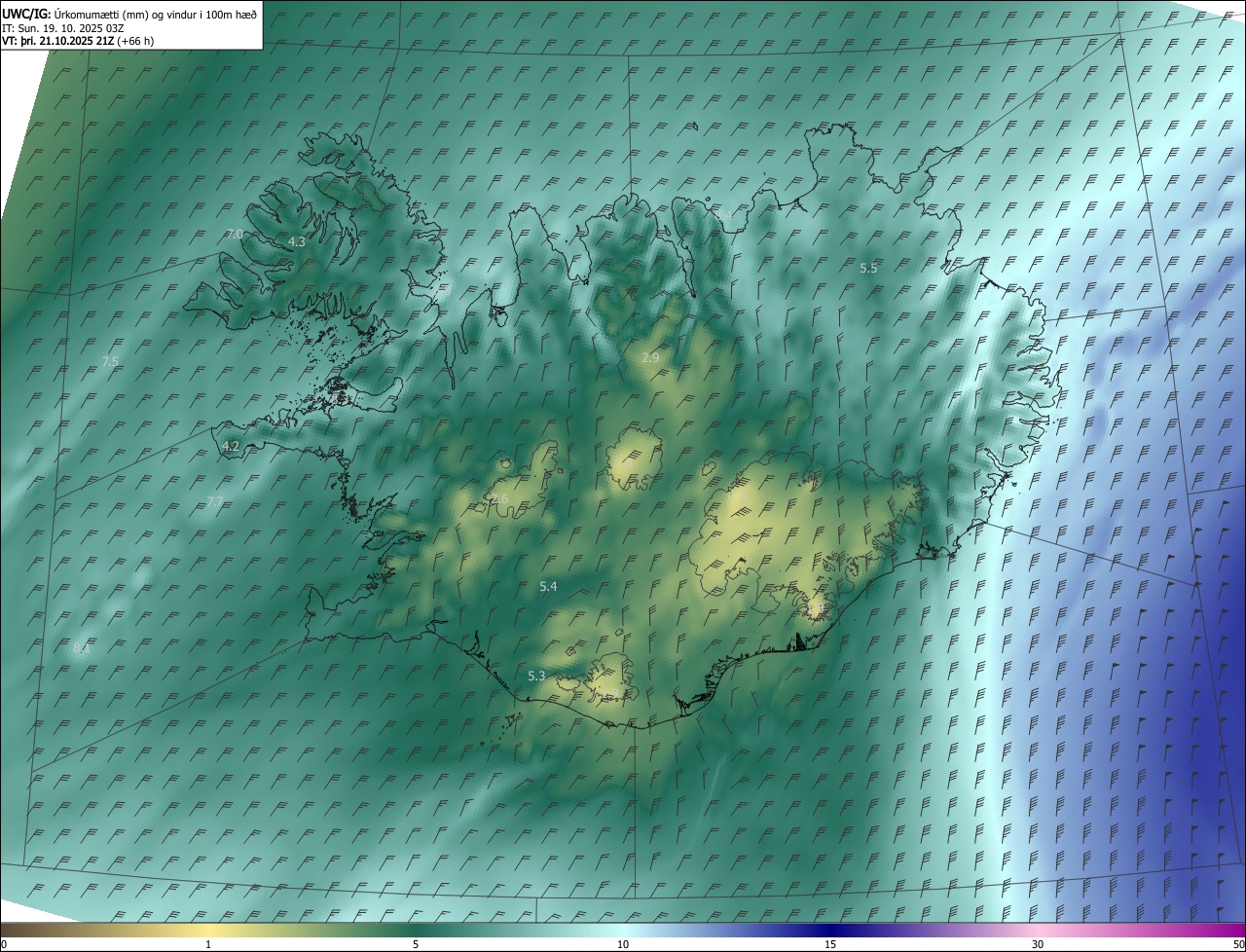Image resolution: width=1246 pixels, height=952 pixels.
Task: Click the 7.7 value label on the map
Action: pos(215,501)
